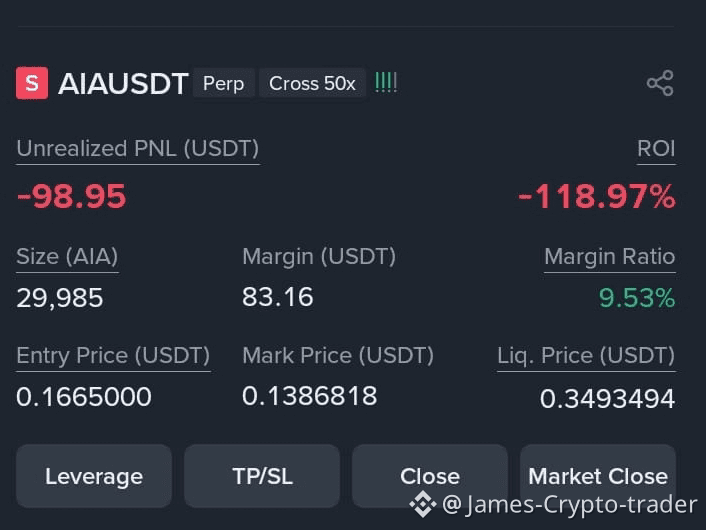Click the Binance logo watermark
706x530 pixels.
(x=422, y=504)
